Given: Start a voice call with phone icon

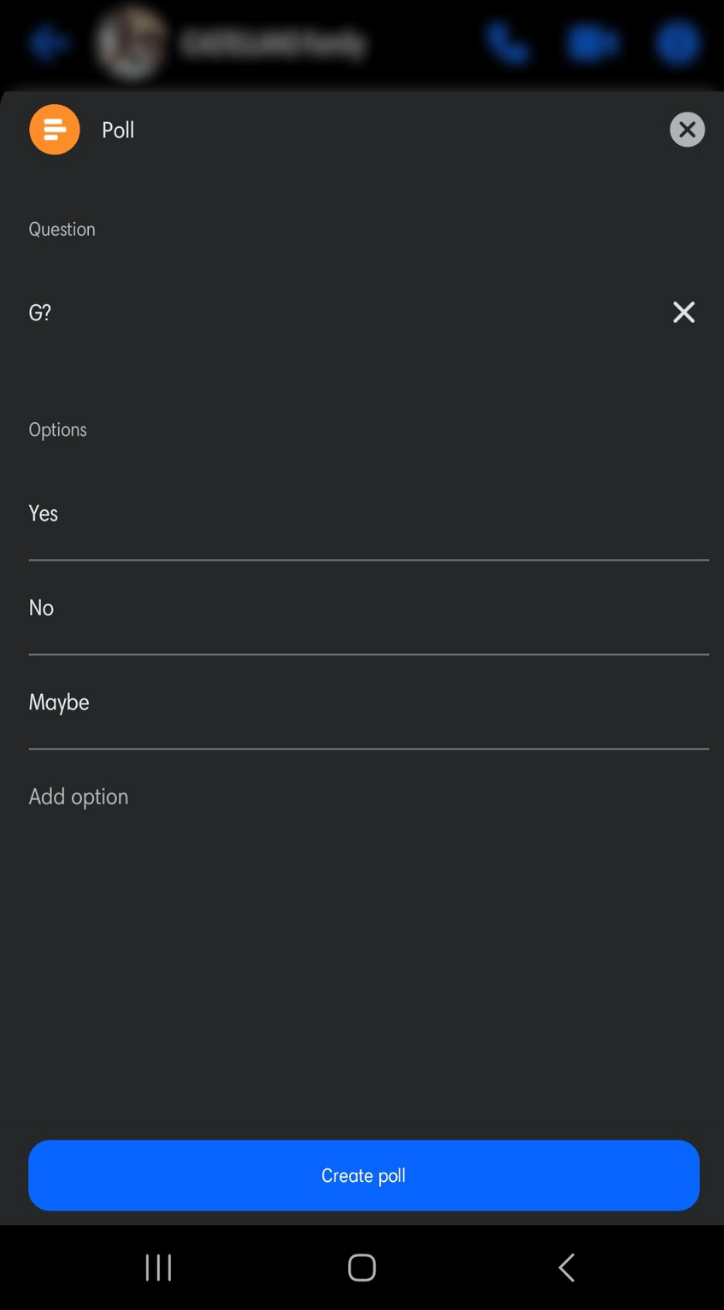Looking at the screenshot, I should (508, 44).
